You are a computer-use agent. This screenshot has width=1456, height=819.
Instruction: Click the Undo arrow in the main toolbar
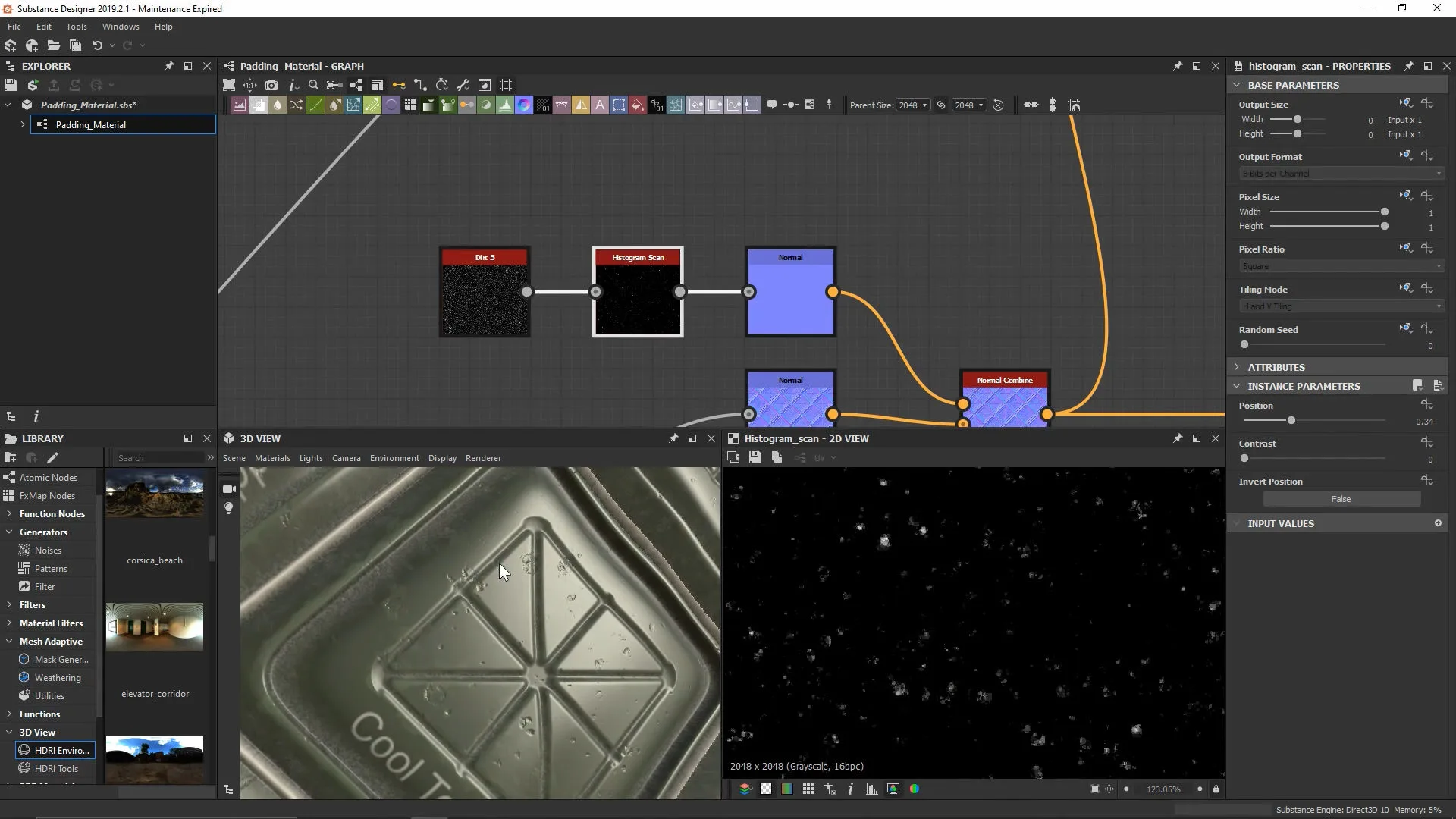[97, 45]
